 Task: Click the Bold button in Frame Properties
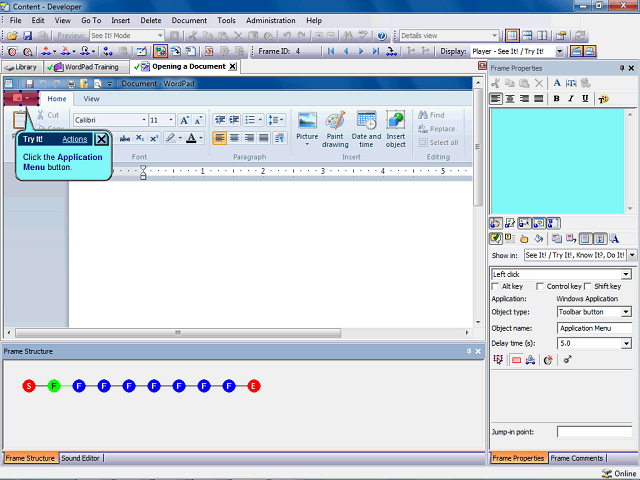pyautogui.click(x=556, y=99)
